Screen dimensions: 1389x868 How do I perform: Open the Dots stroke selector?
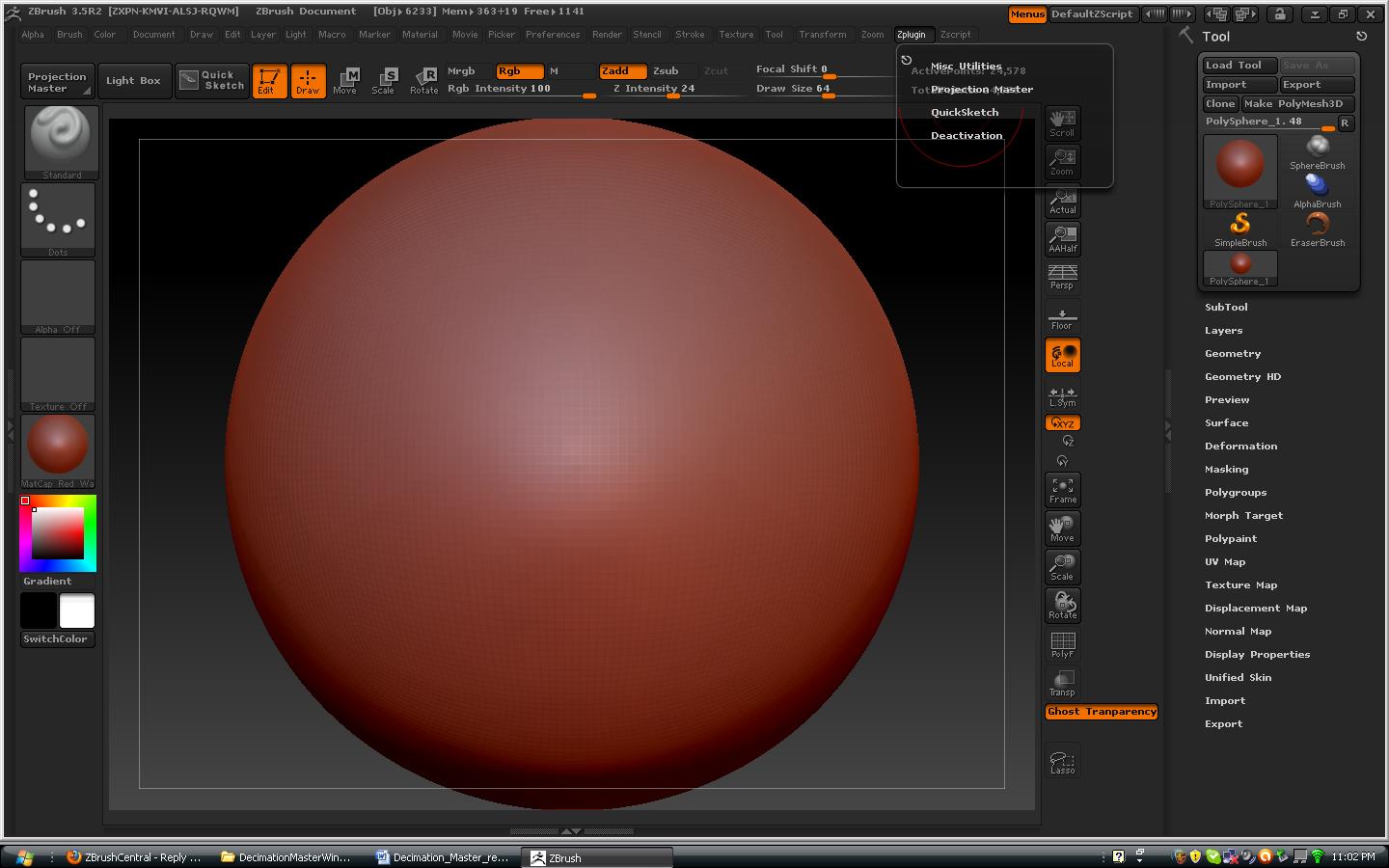pos(58,220)
